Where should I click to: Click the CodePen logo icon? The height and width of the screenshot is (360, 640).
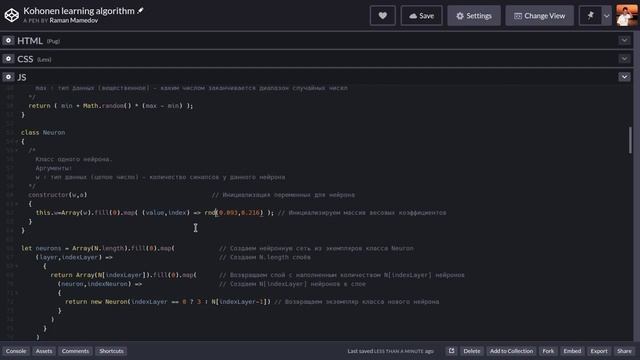coord(11,15)
